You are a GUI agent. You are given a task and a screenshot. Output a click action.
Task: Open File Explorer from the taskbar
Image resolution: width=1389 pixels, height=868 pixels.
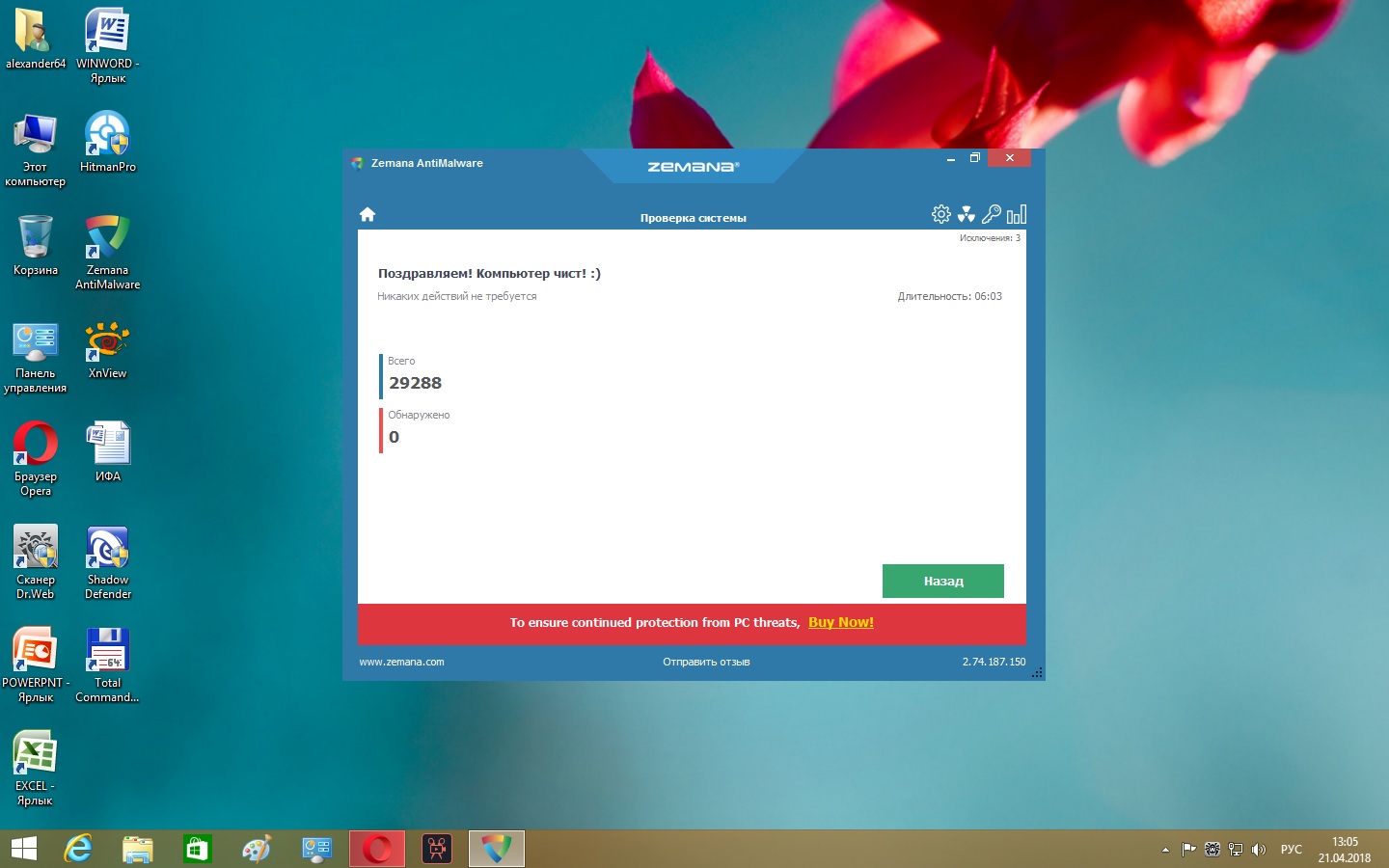click(138, 849)
